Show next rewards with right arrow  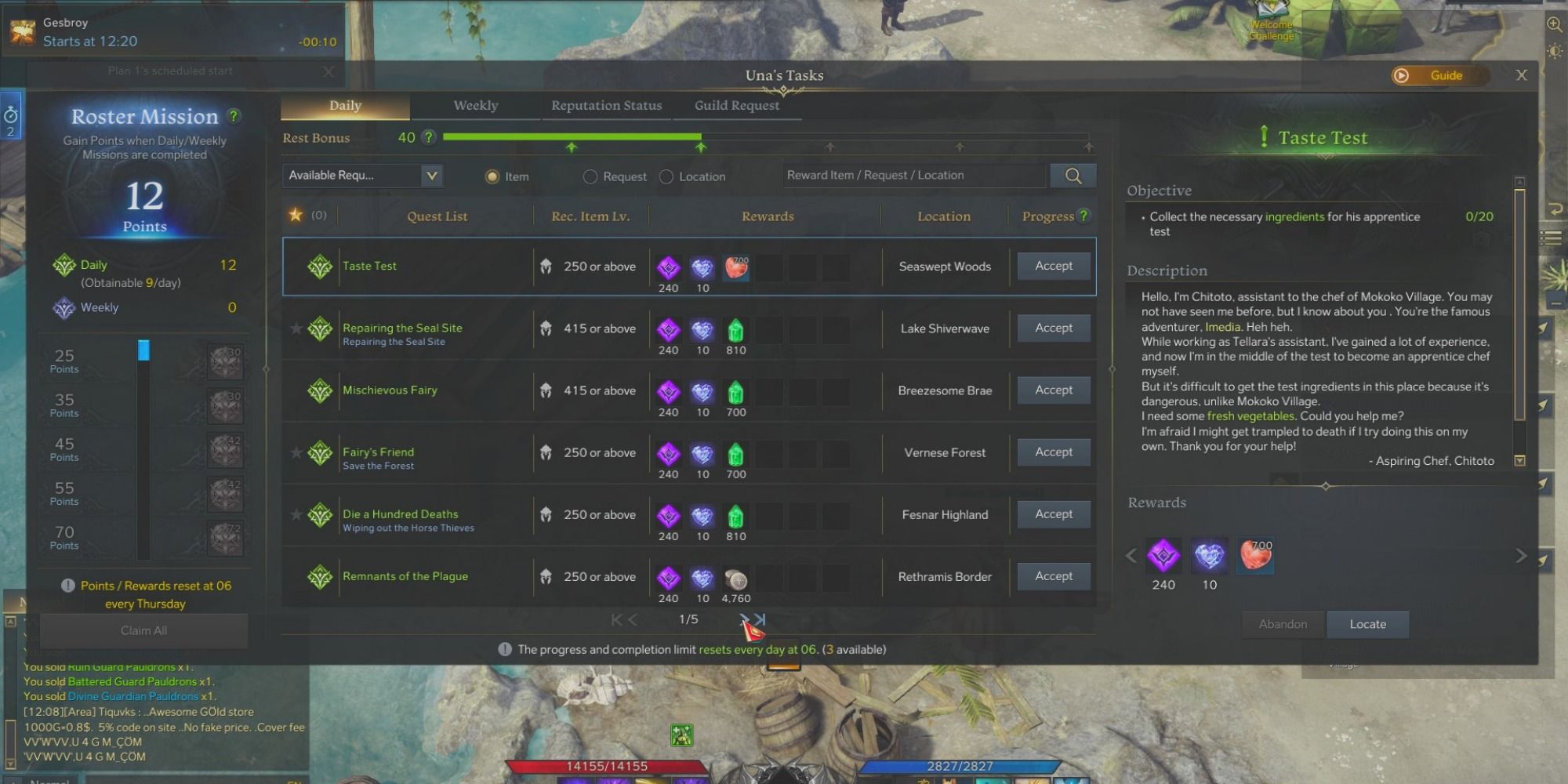tap(1521, 556)
